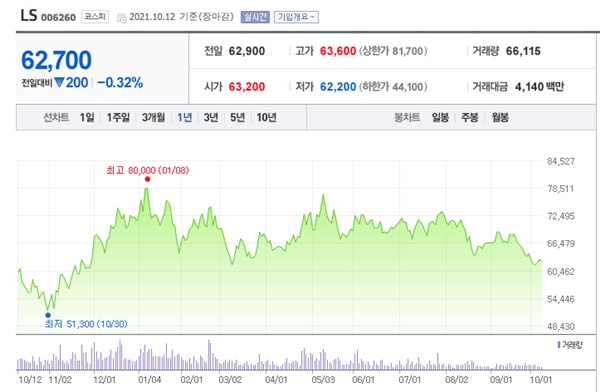Click the blue 최저 51,300 low marker
600x392 pixels.
click(x=48, y=315)
